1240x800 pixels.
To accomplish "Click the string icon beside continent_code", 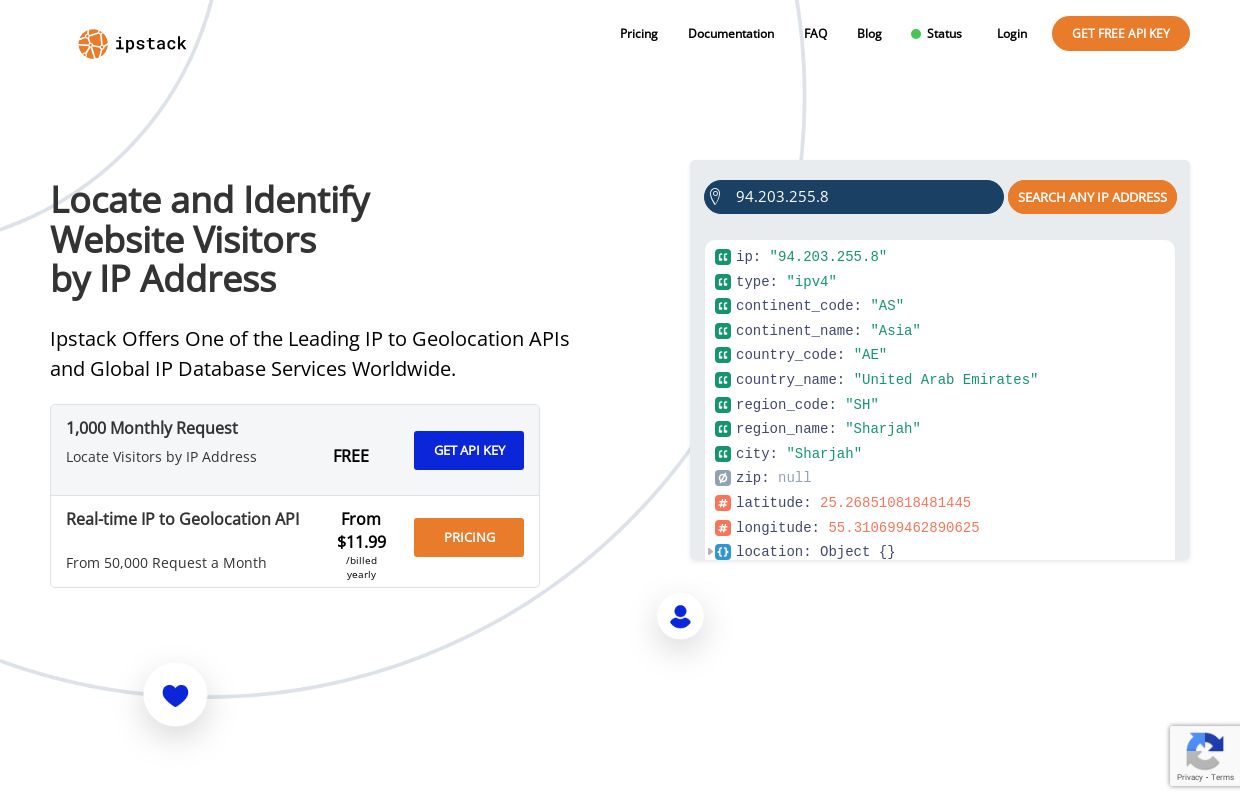I will (723, 306).
